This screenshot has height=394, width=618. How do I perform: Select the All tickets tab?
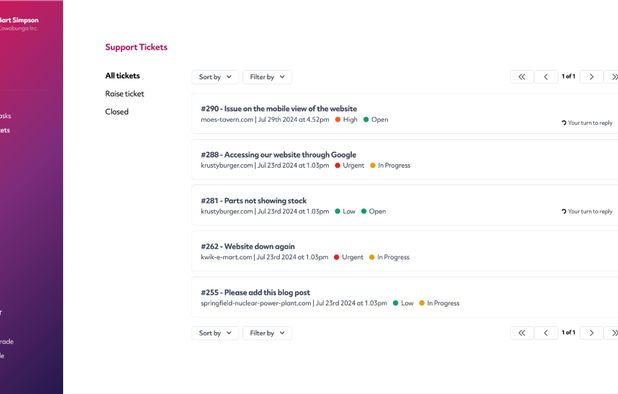pyautogui.click(x=123, y=76)
